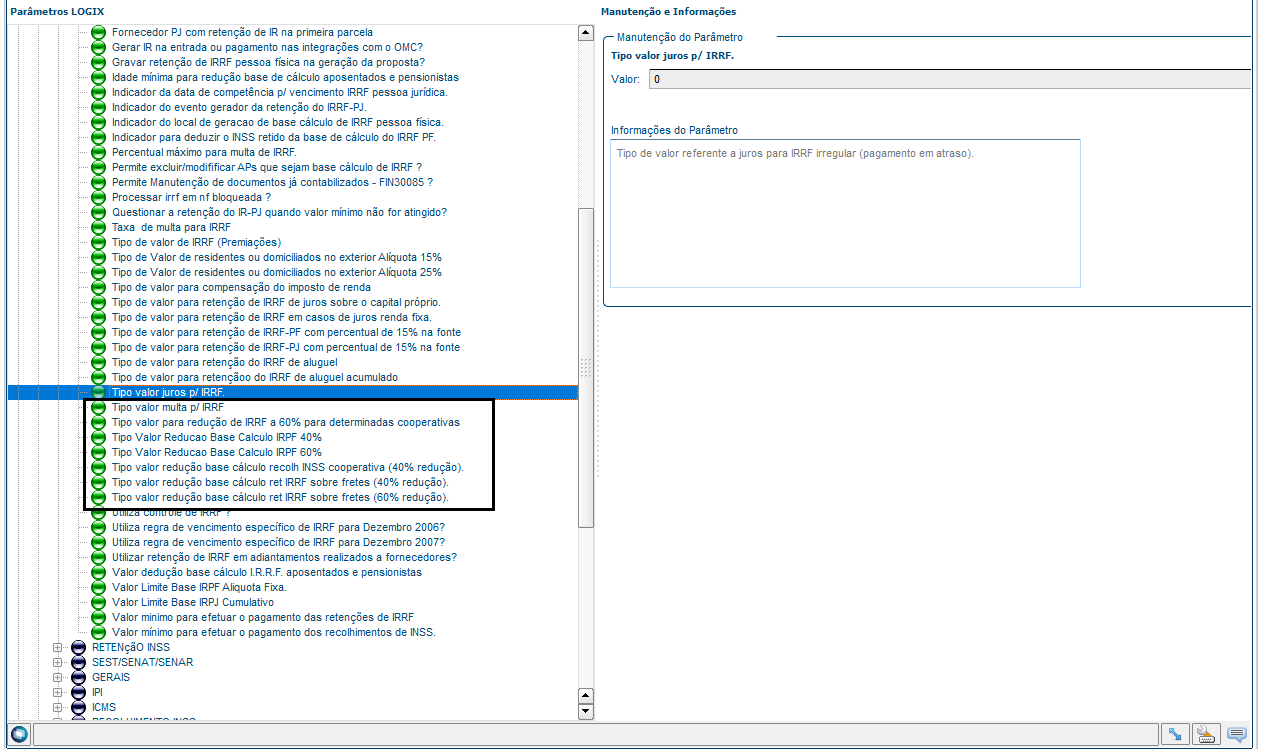Expand the GERAIS tree node
The width and height of the screenshot is (1263, 749).
click(57, 677)
